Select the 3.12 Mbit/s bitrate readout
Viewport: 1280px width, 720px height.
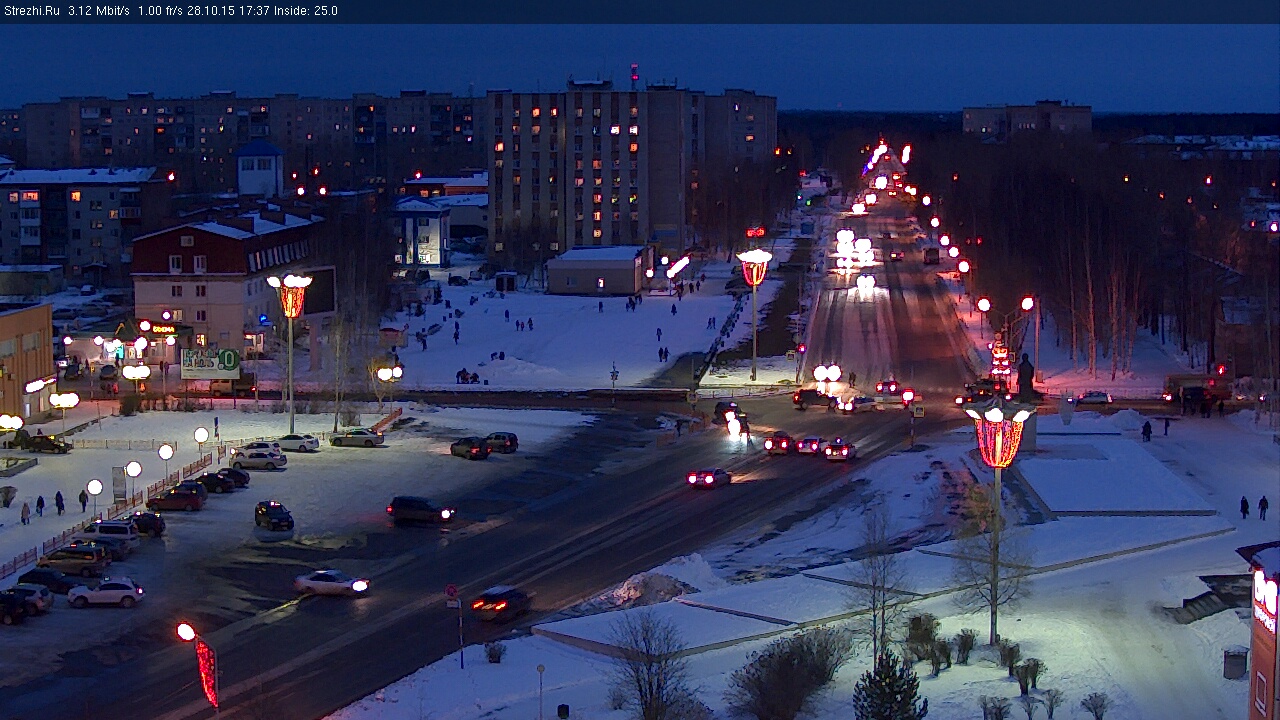pos(99,11)
